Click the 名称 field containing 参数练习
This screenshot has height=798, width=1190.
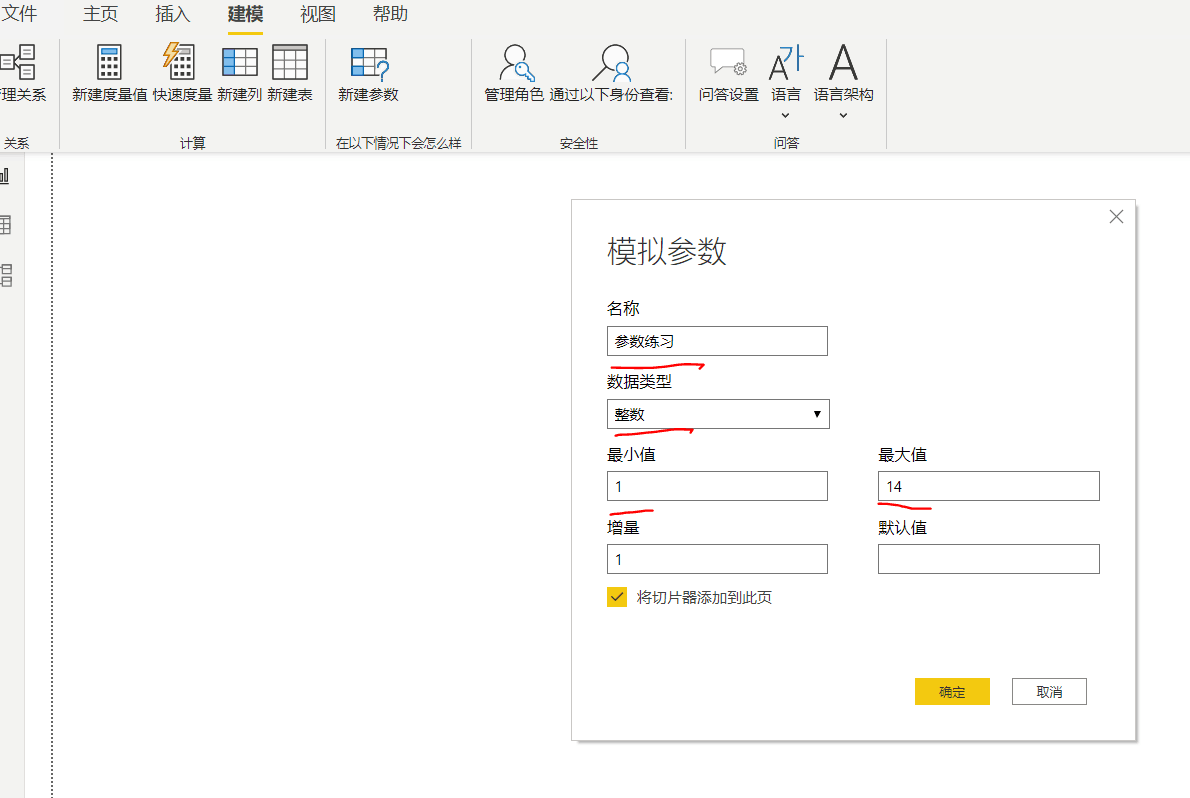(x=717, y=341)
